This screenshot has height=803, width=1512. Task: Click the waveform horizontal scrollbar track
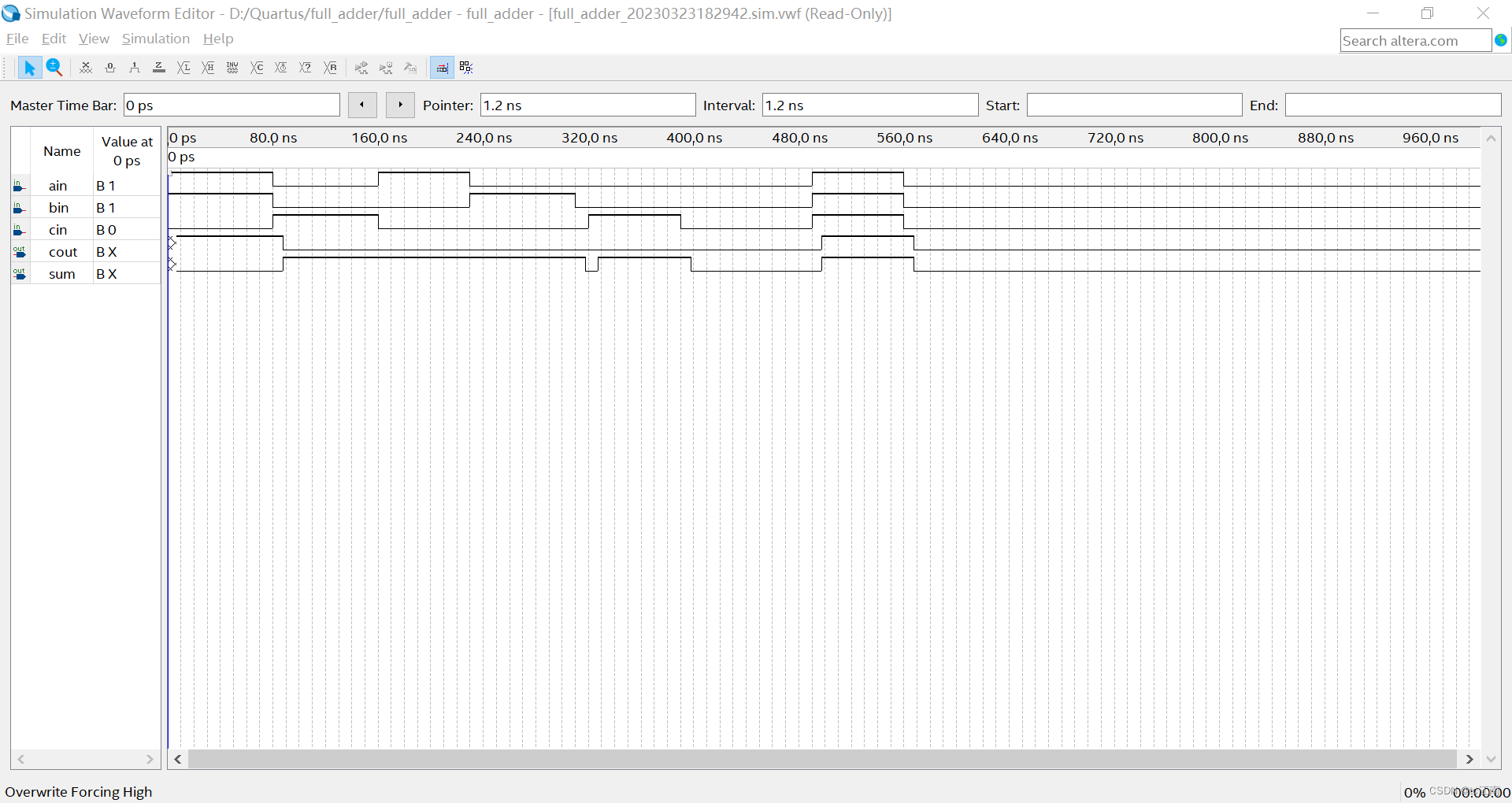click(823, 759)
